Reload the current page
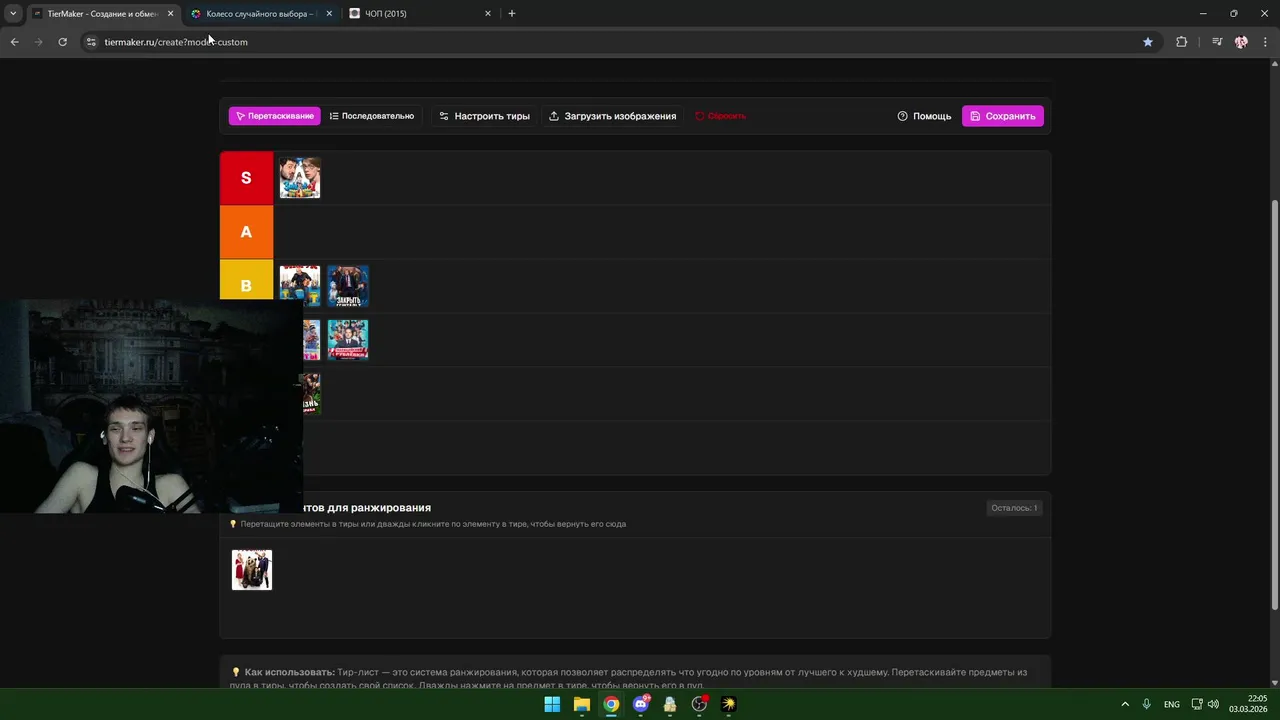1280x720 pixels. (x=62, y=42)
